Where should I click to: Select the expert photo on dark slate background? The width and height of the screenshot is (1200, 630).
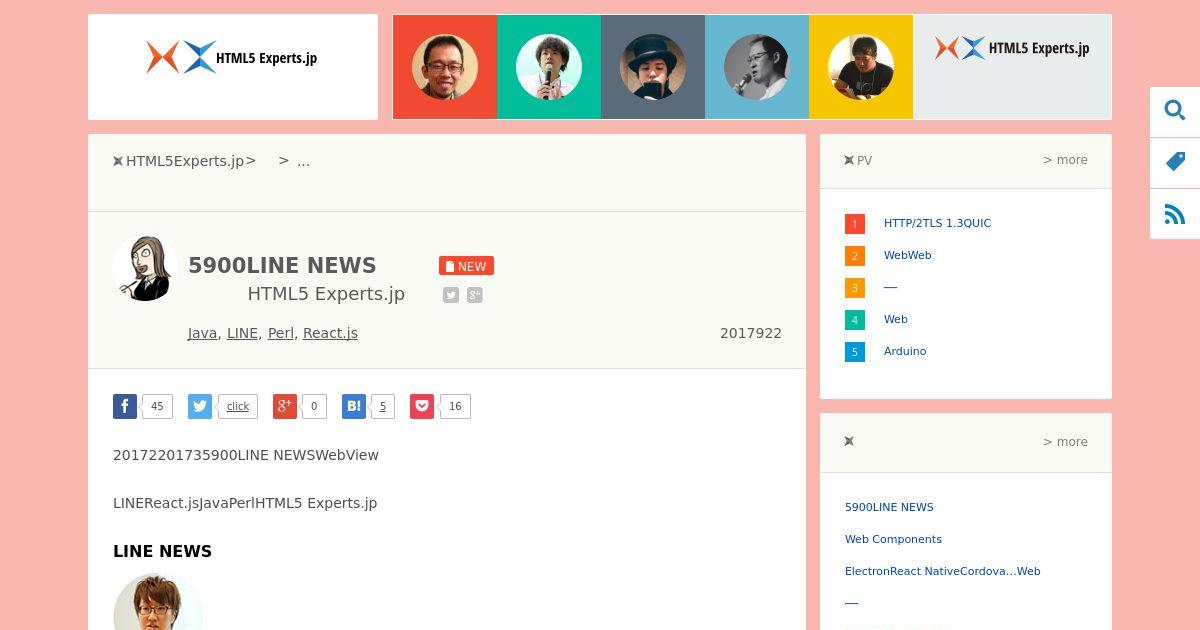click(x=653, y=67)
